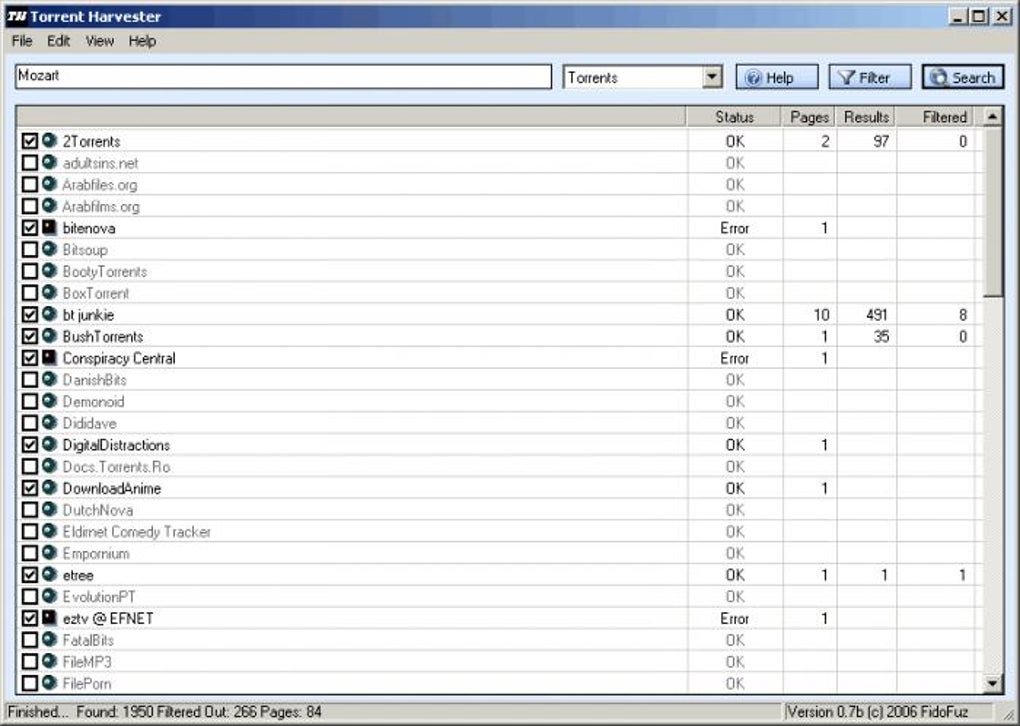1020x726 pixels.
Task: Open the Help menu
Action: 142,41
